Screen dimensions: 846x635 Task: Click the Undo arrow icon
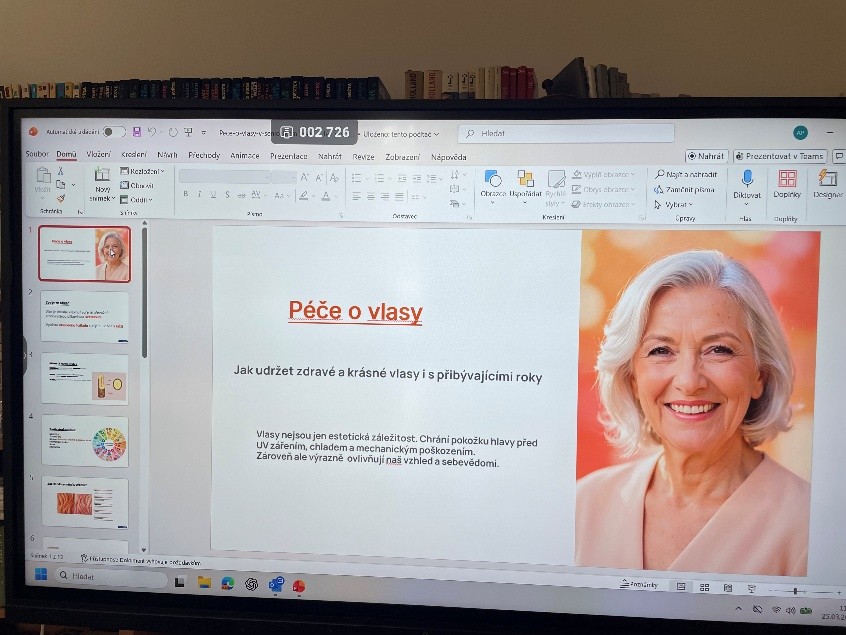[x=153, y=132]
